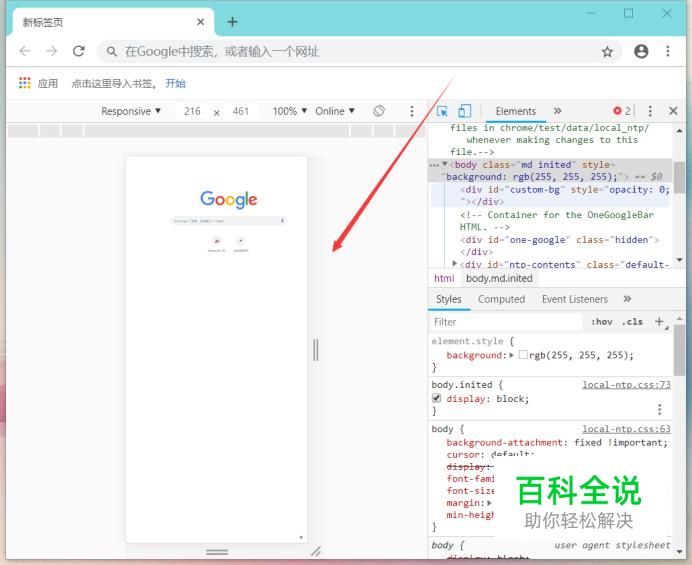Click the emulated page search box
This screenshot has width=692, height=565.
229,221
